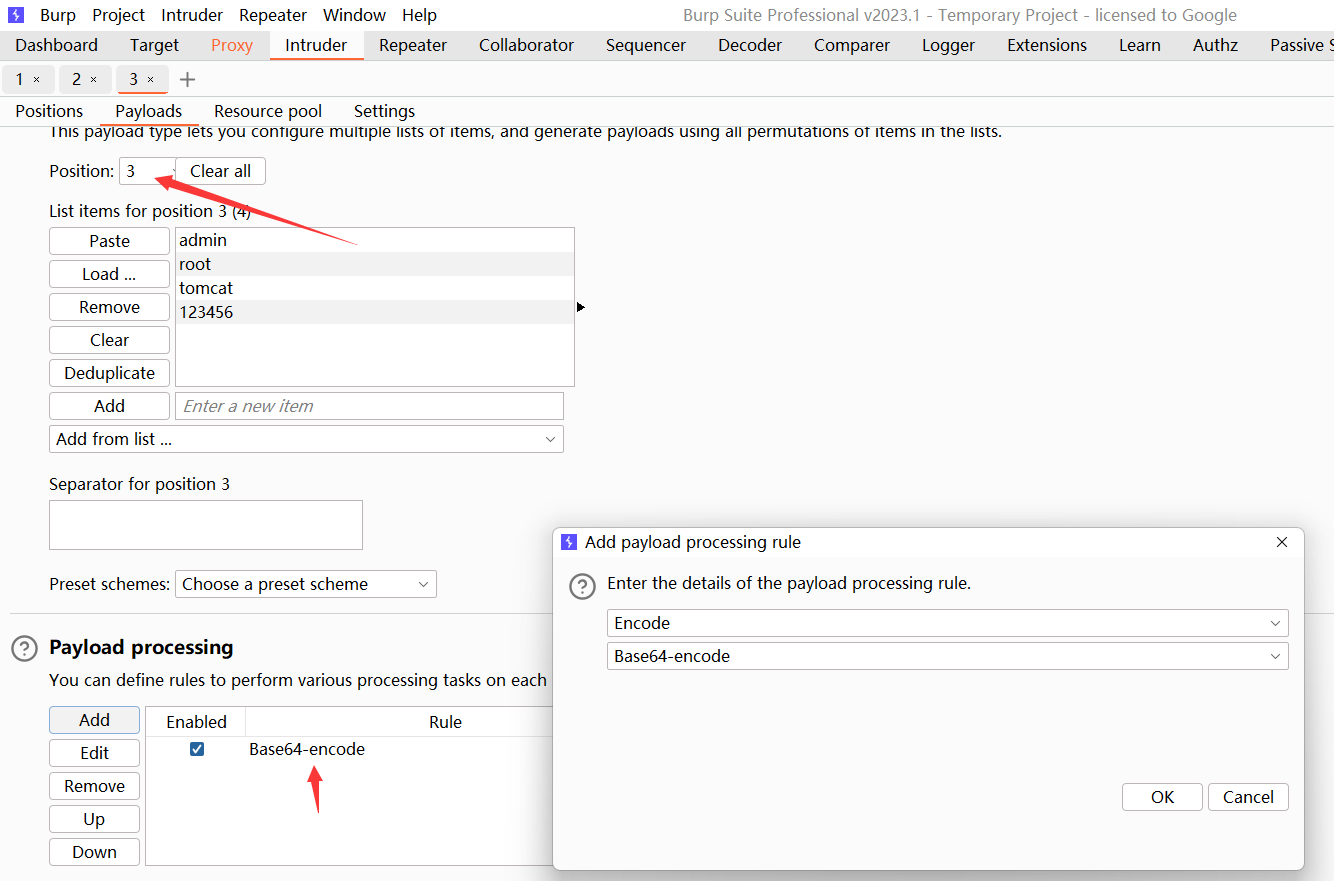Switch to the Dashboard tab

(57, 45)
